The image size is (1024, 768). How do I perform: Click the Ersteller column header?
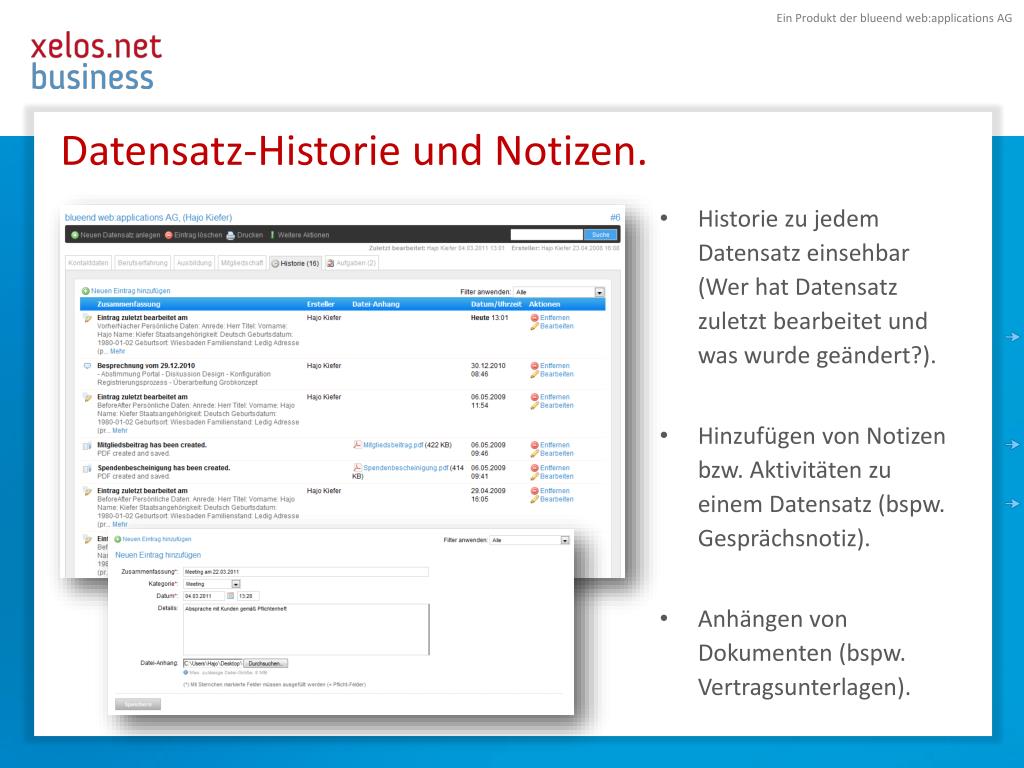pyautogui.click(x=321, y=304)
